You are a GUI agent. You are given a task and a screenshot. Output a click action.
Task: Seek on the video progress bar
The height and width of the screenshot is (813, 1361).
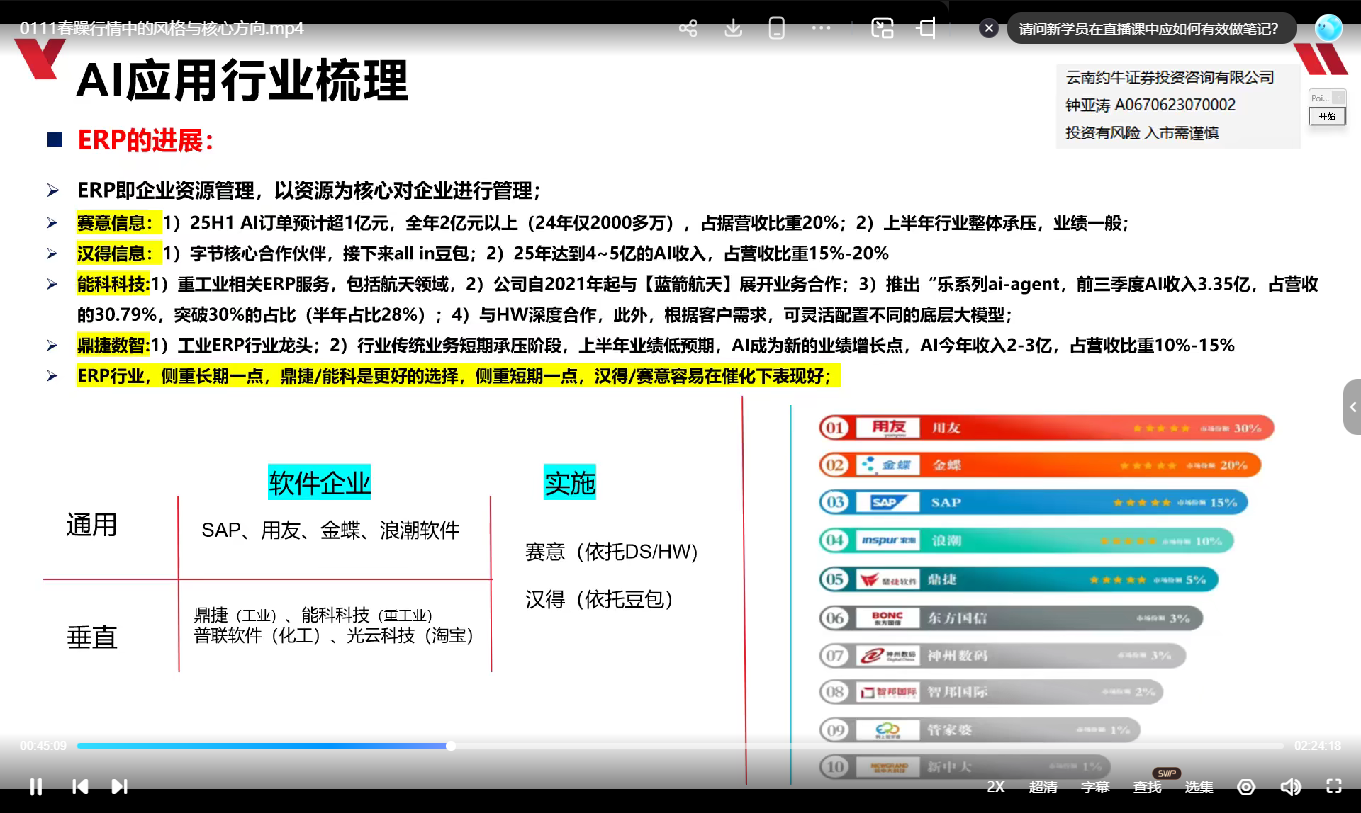coord(680,746)
